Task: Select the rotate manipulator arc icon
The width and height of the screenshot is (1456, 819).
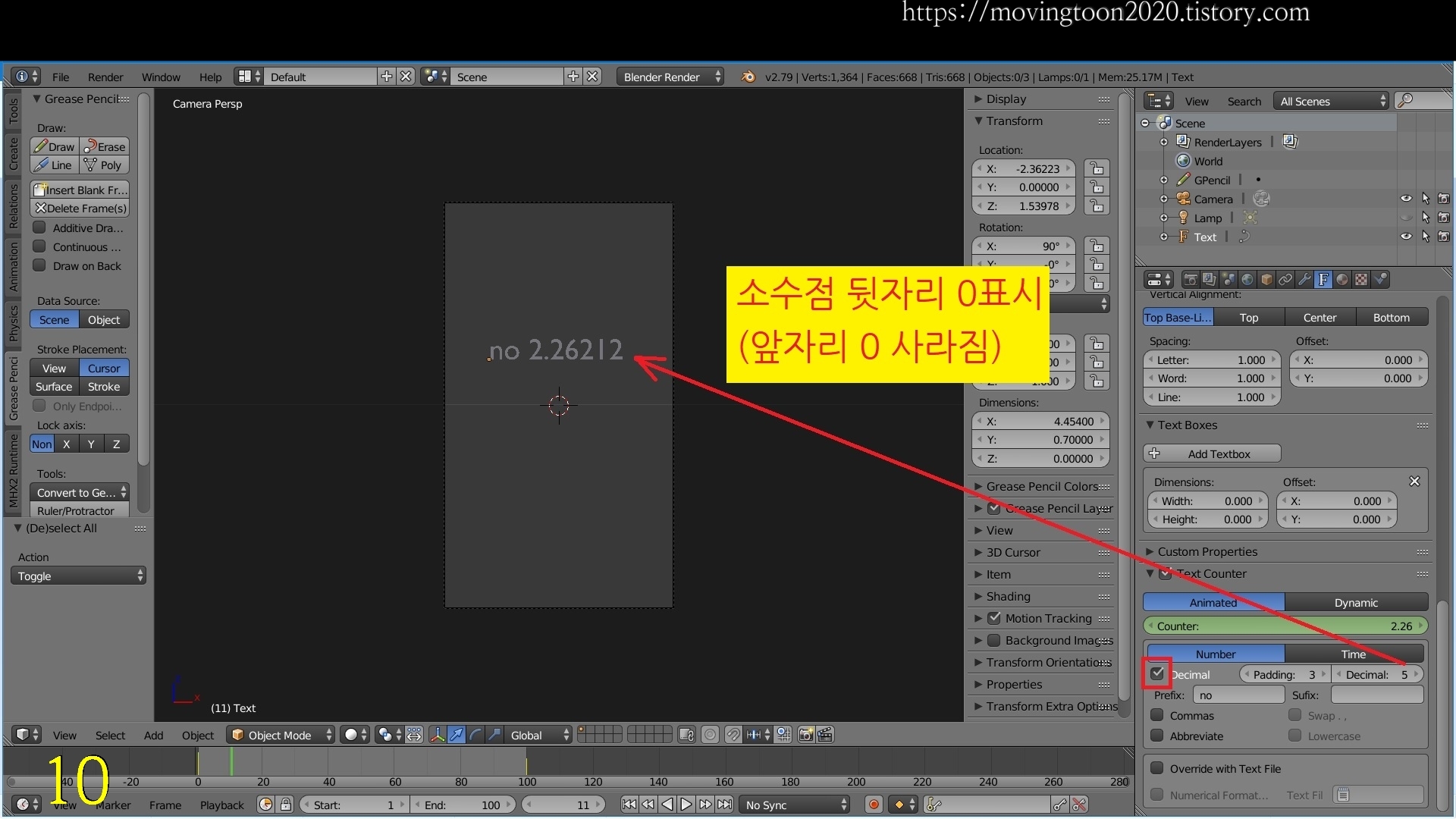Action: 475,735
